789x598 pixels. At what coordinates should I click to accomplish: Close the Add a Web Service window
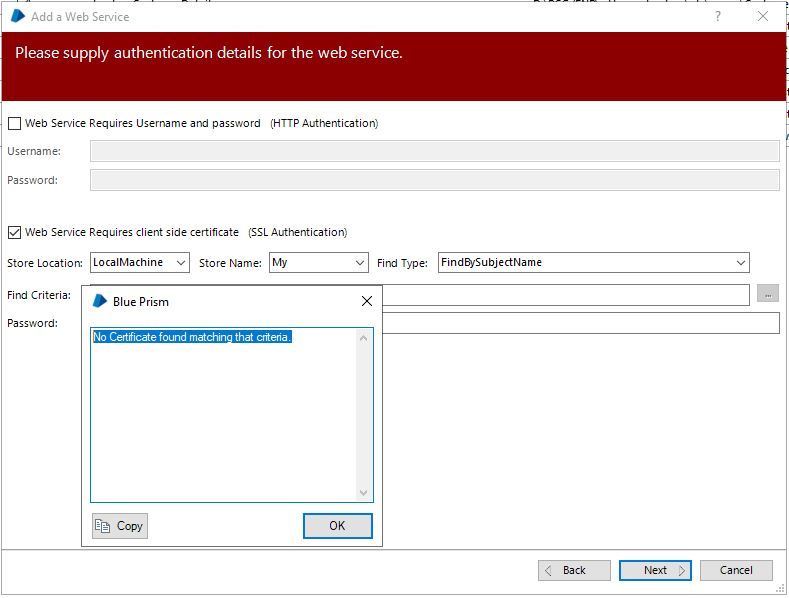(765, 16)
